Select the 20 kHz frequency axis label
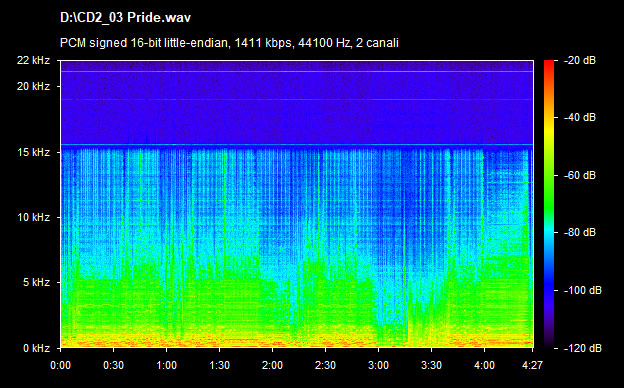Image resolution: width=624 pixels, height=388 pixels. (33, 86)
